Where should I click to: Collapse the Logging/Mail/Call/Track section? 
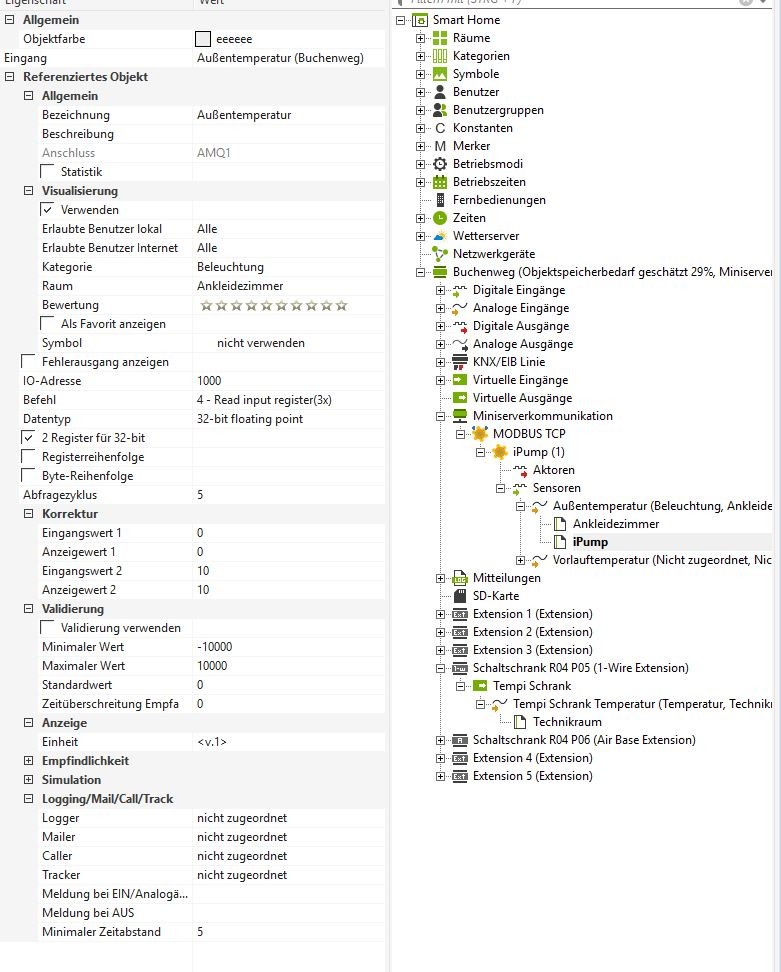point(29,798)
